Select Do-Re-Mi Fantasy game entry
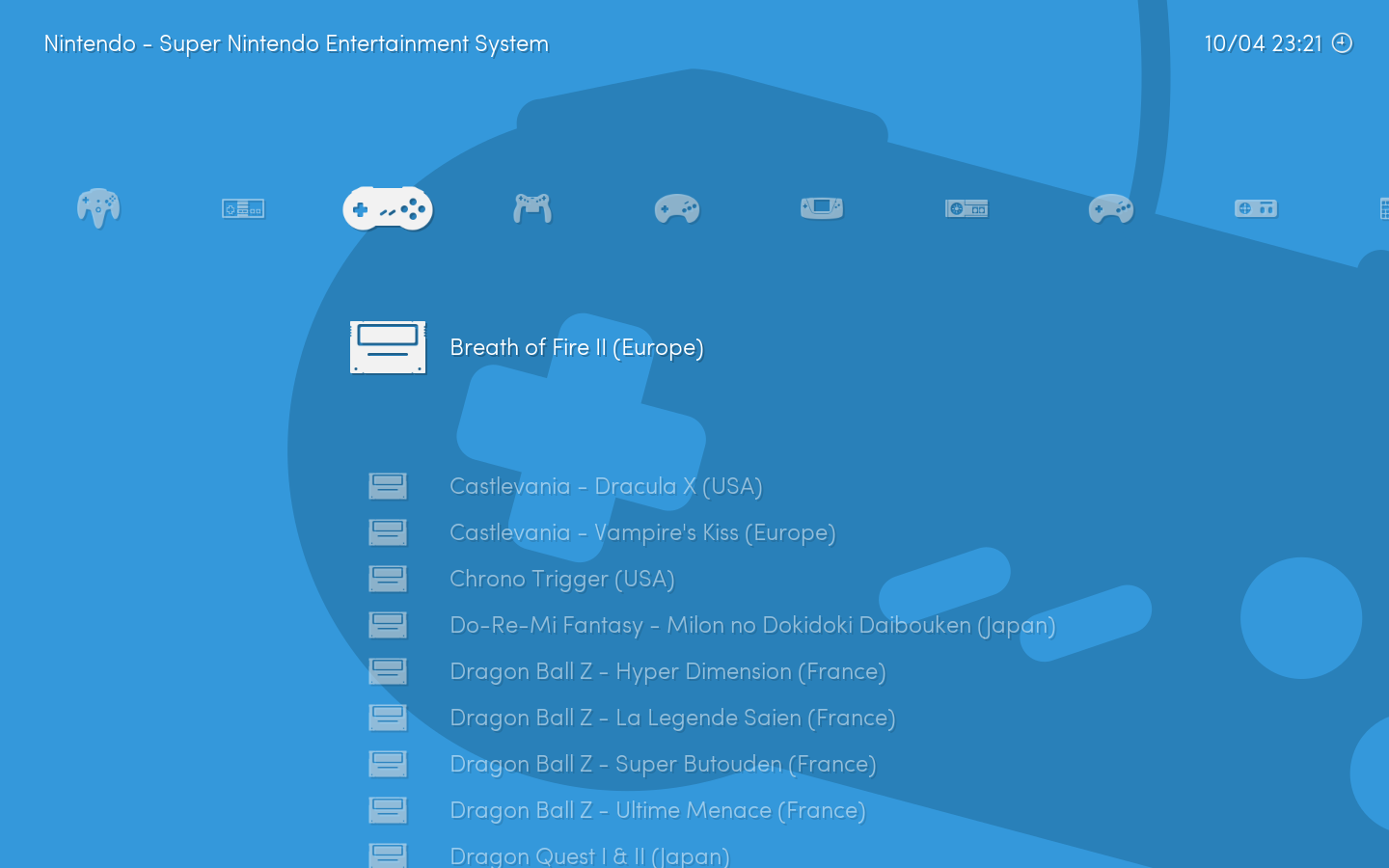Image resolution: width=1389 pixels, height=868 pixels. pos(752,625)
